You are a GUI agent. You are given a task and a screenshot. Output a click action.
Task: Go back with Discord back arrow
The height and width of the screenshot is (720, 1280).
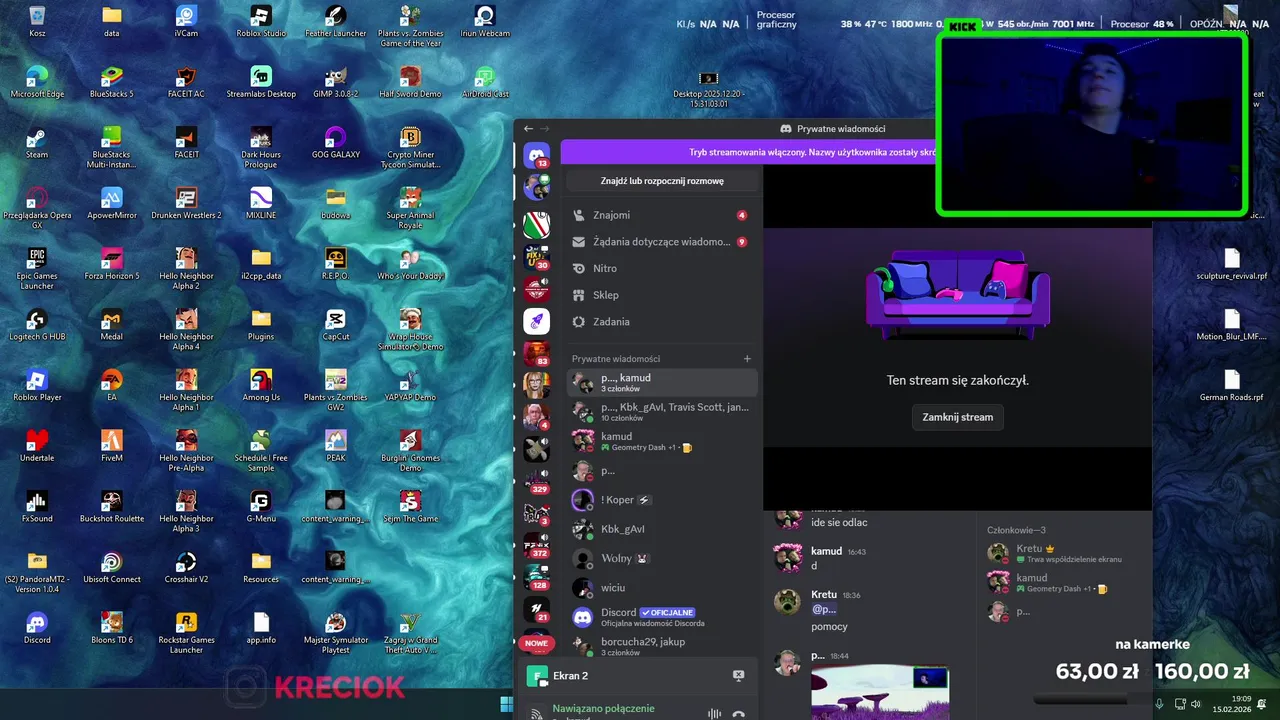(528, 129)
